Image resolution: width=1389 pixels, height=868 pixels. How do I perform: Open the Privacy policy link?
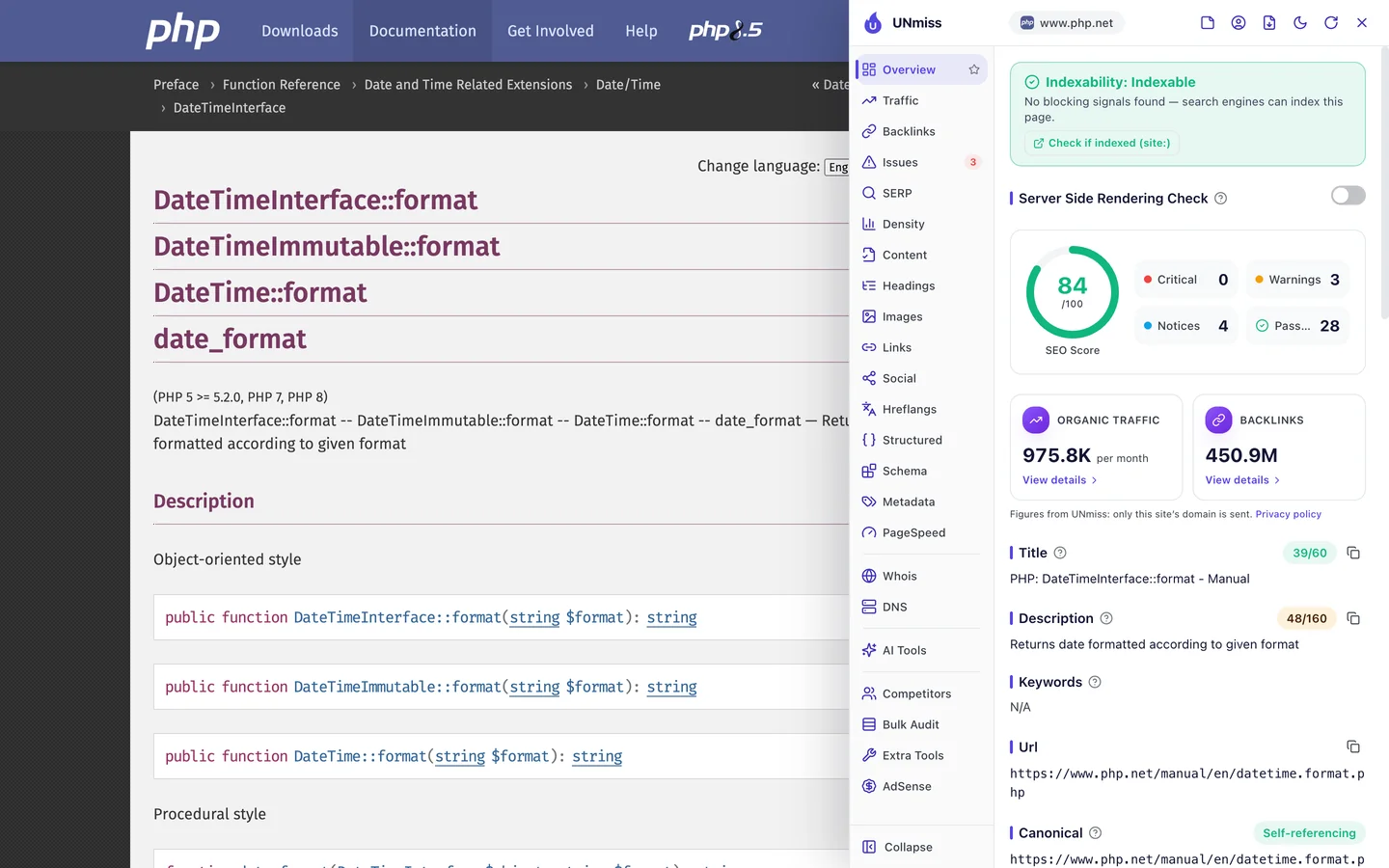tap(1289, 514)
